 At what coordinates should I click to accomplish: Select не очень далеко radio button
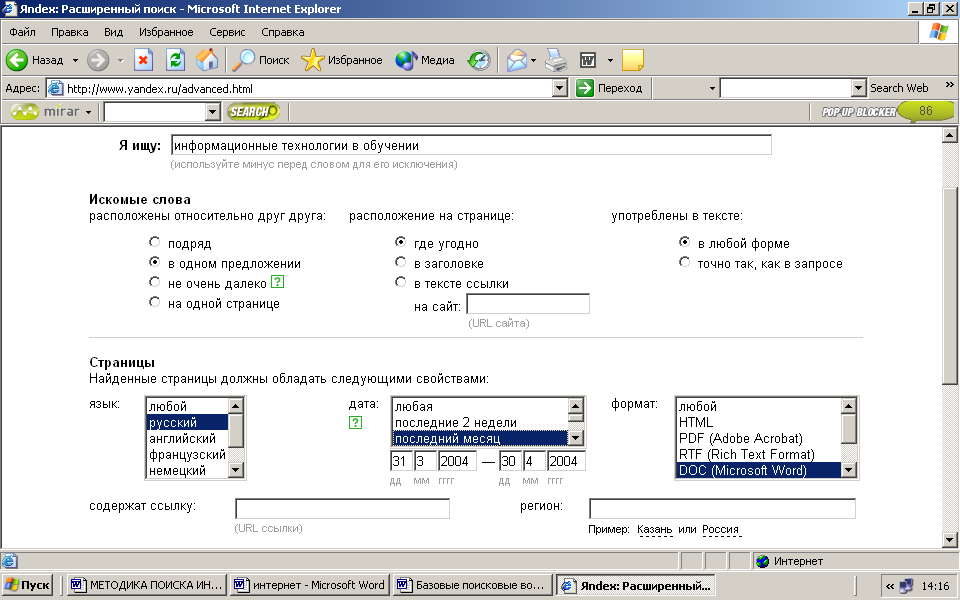[x=155, y=282]
